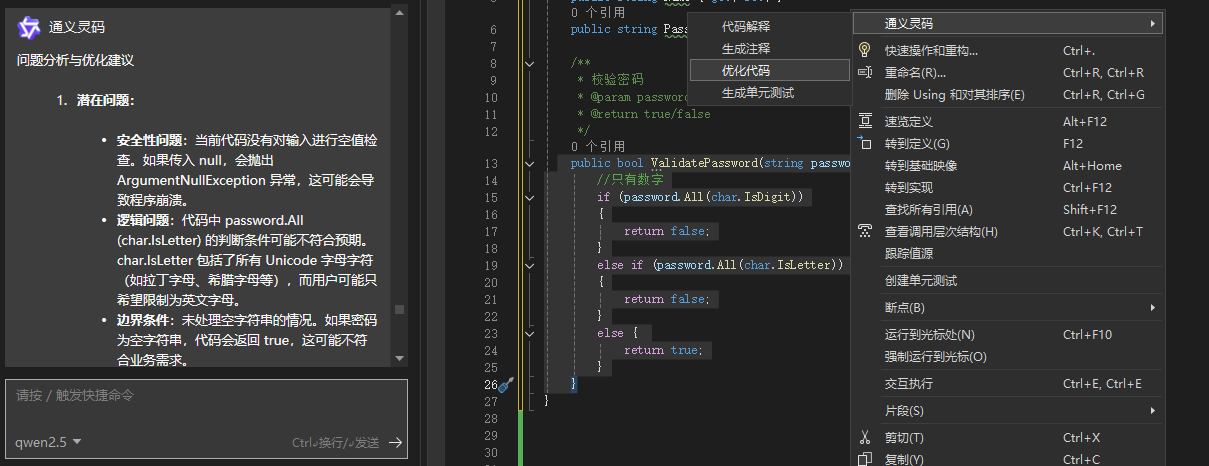The height and width of the screenshot is (466, 1209).
Task: Collapse the ValidatePassword method at line 13
Action: tap(529, 164)
